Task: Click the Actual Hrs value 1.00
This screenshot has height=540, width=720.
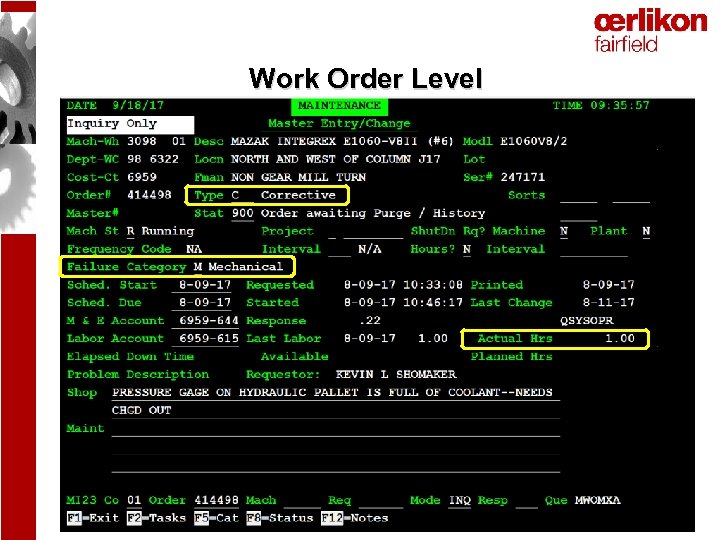Action: [620, 339]
